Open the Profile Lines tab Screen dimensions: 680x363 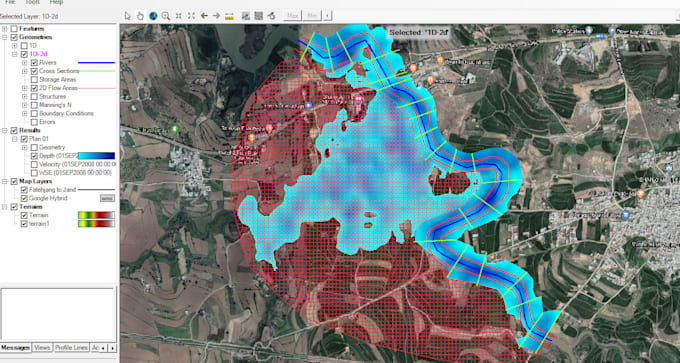point(71,348)
